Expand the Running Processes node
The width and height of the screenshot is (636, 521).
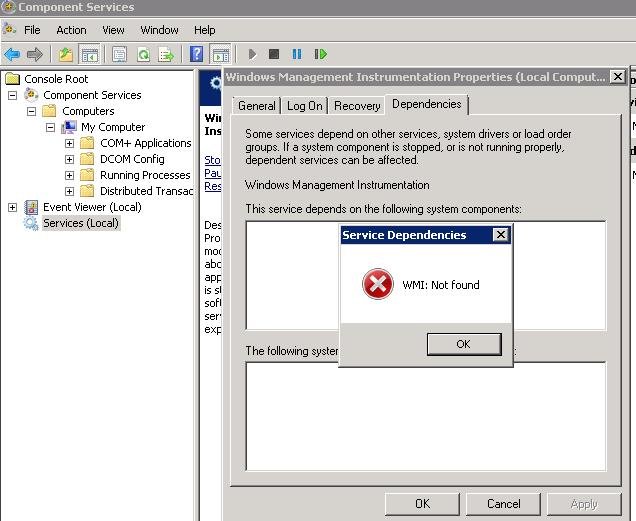(x=69, y=175)
